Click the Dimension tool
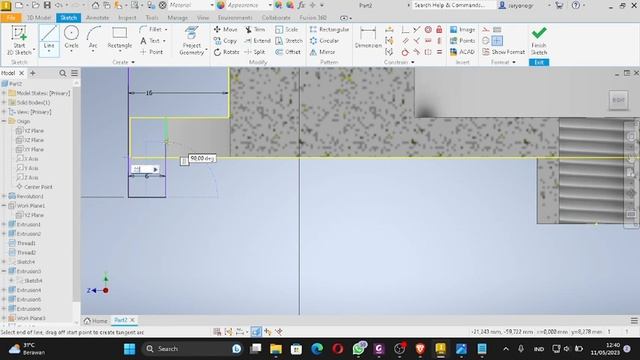 tap(368, 38)
